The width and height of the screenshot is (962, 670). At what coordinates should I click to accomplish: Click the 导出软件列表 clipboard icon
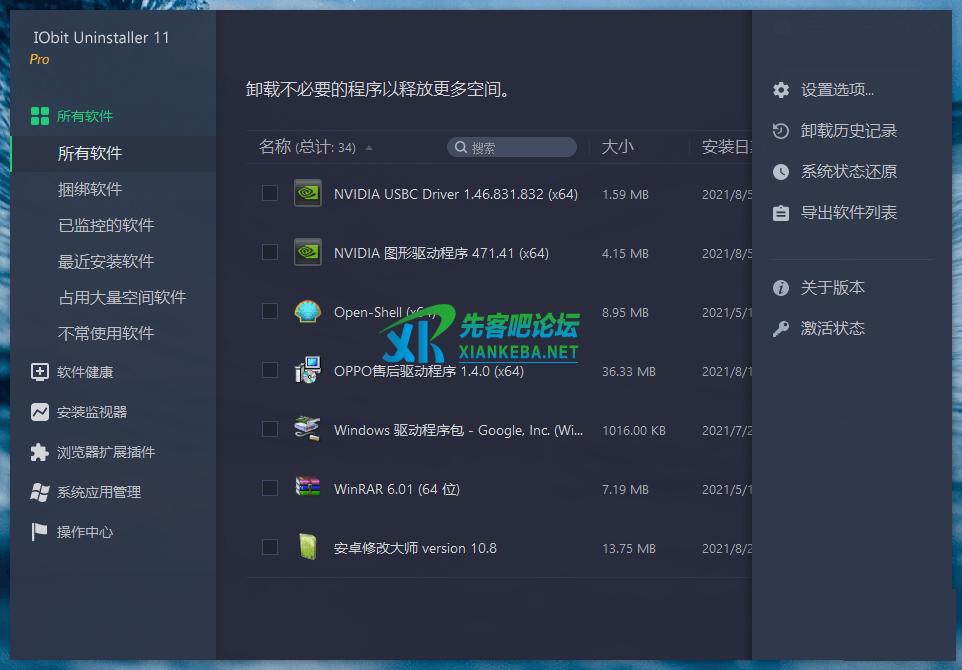[781, 213]
